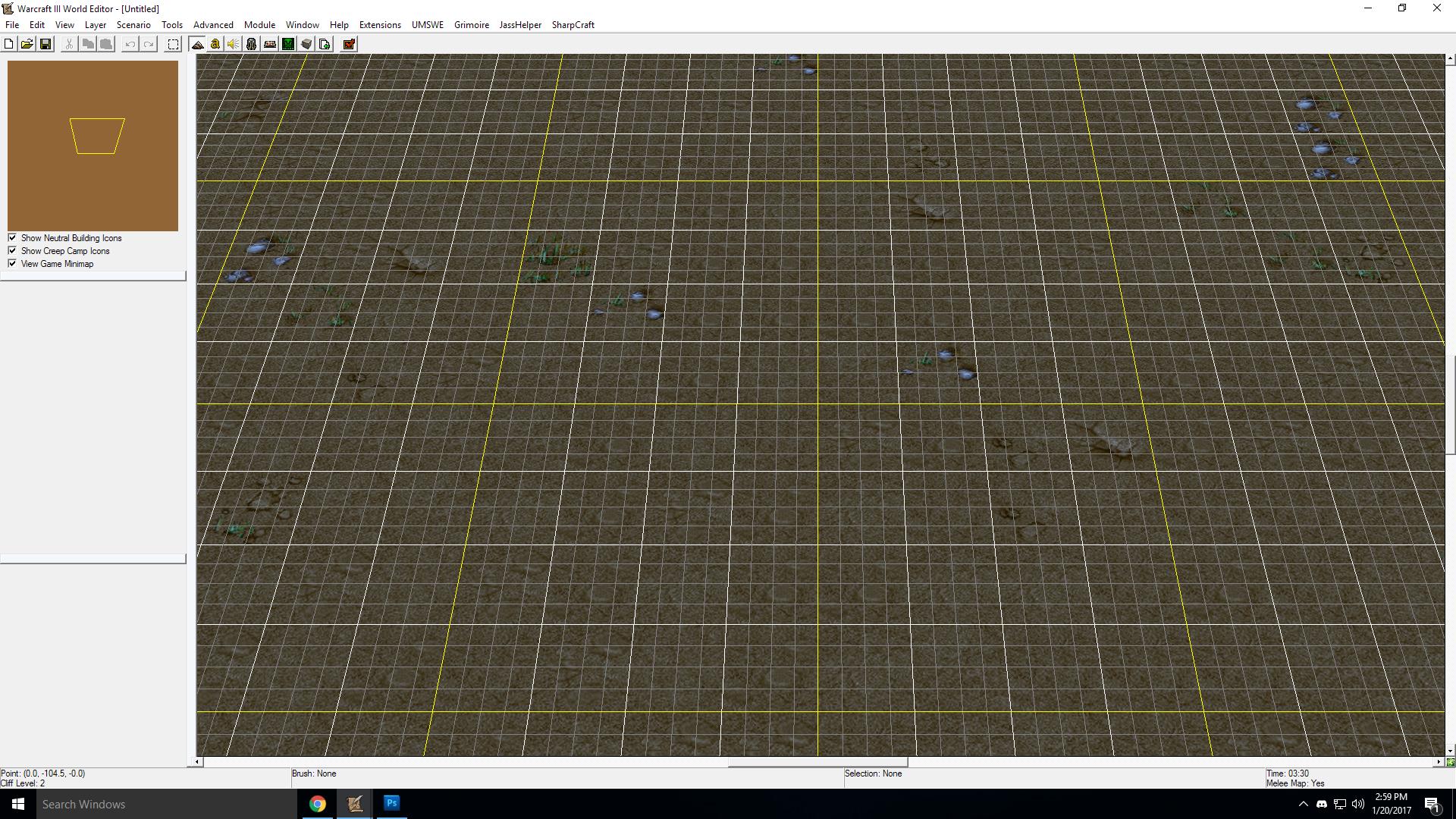Click the vertical scrollbar up arrow

[1450, 58]
